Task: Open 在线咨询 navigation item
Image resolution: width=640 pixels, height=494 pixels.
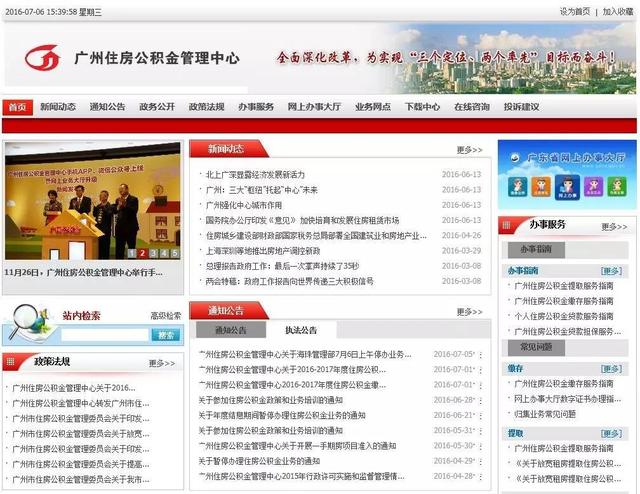Action: click(x=472, y=107)
